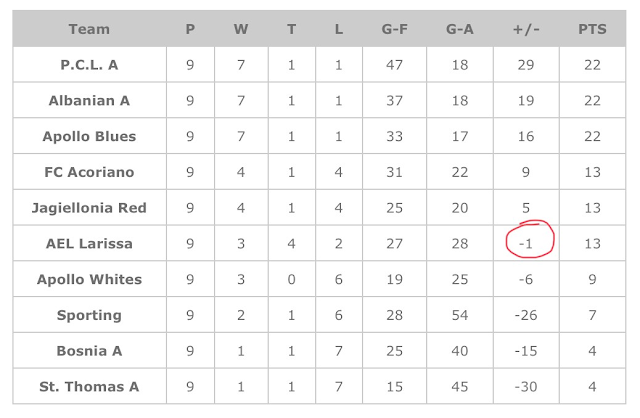Click St. Thomas A's -30 differential

(525, 387)
